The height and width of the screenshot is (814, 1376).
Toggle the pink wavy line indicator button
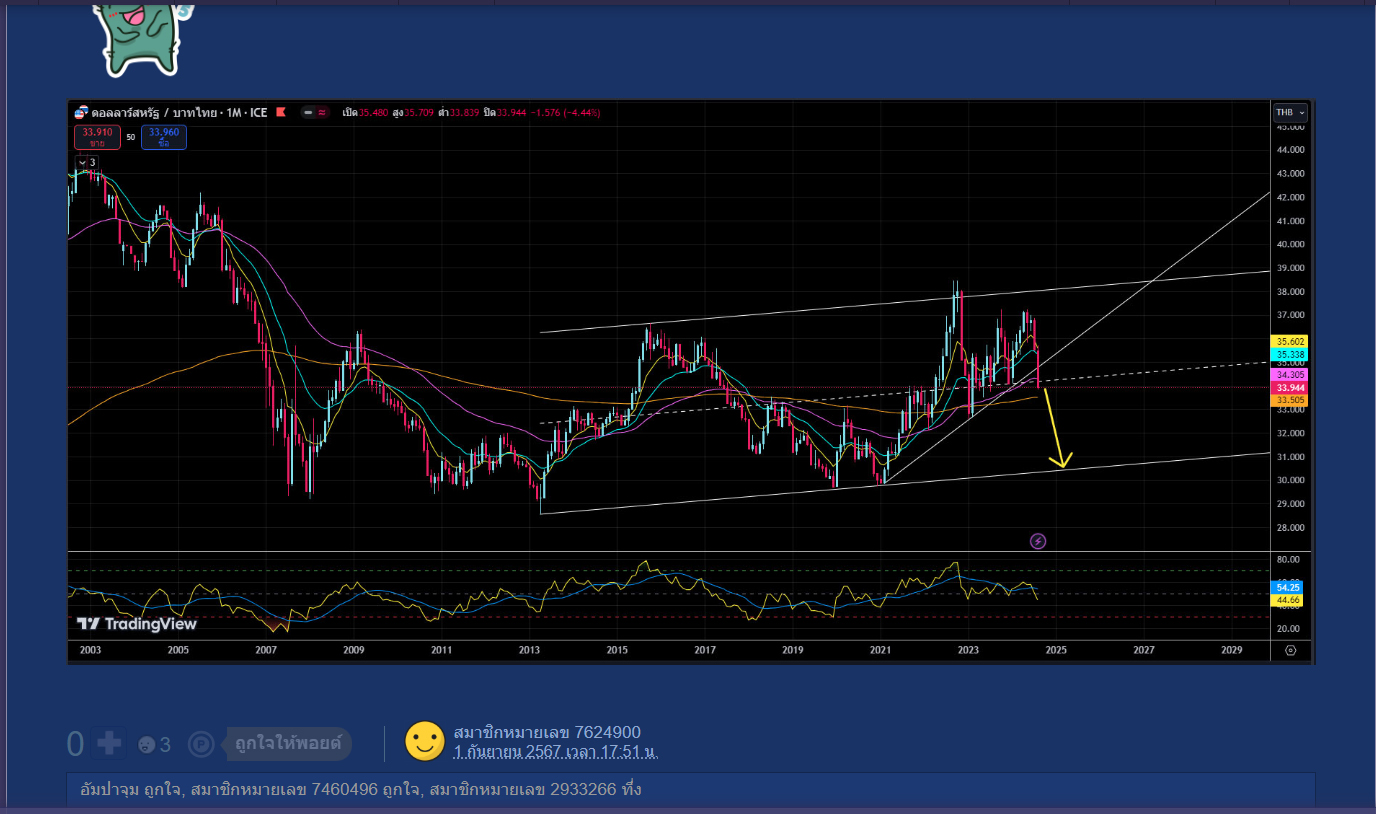pos(322,112)
